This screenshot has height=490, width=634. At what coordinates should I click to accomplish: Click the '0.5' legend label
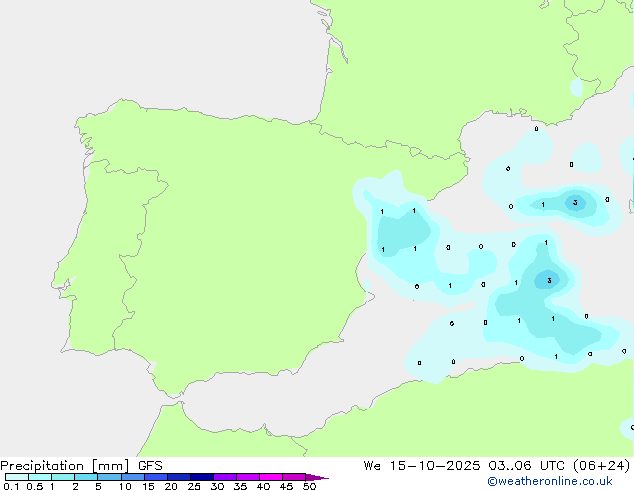(x=35, y=486)
